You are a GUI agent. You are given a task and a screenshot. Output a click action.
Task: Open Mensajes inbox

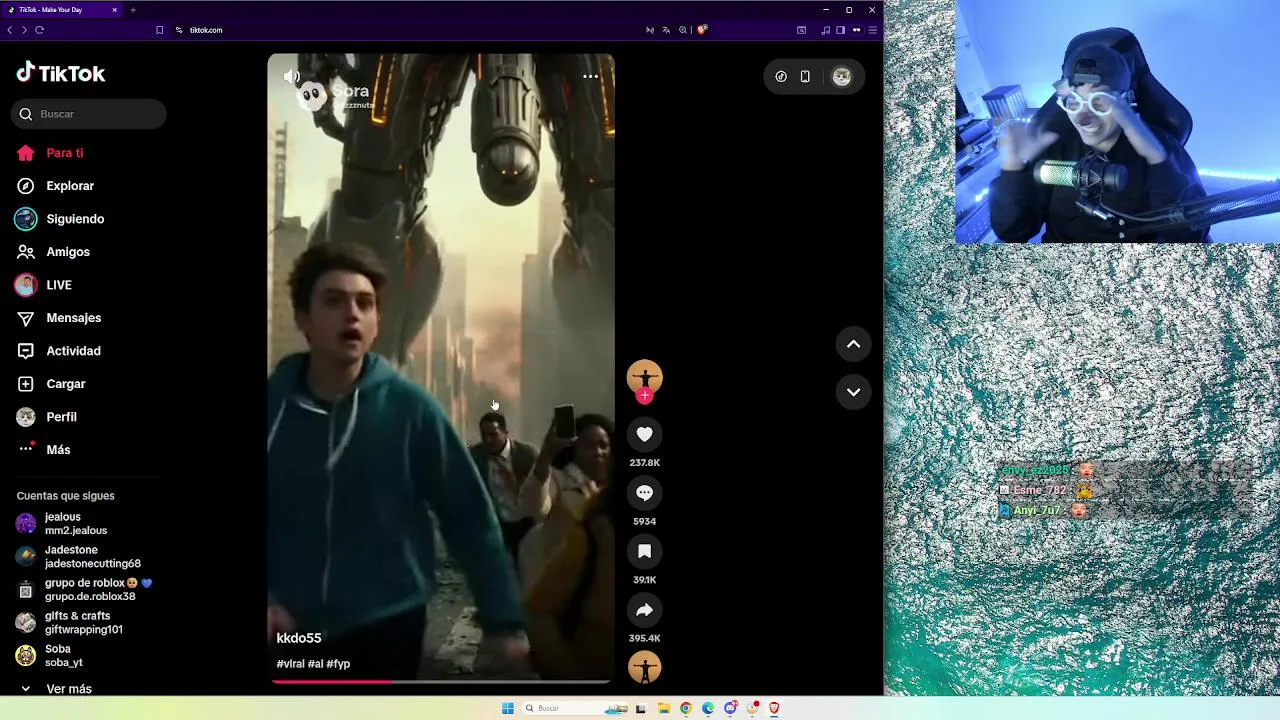[74, 318]
